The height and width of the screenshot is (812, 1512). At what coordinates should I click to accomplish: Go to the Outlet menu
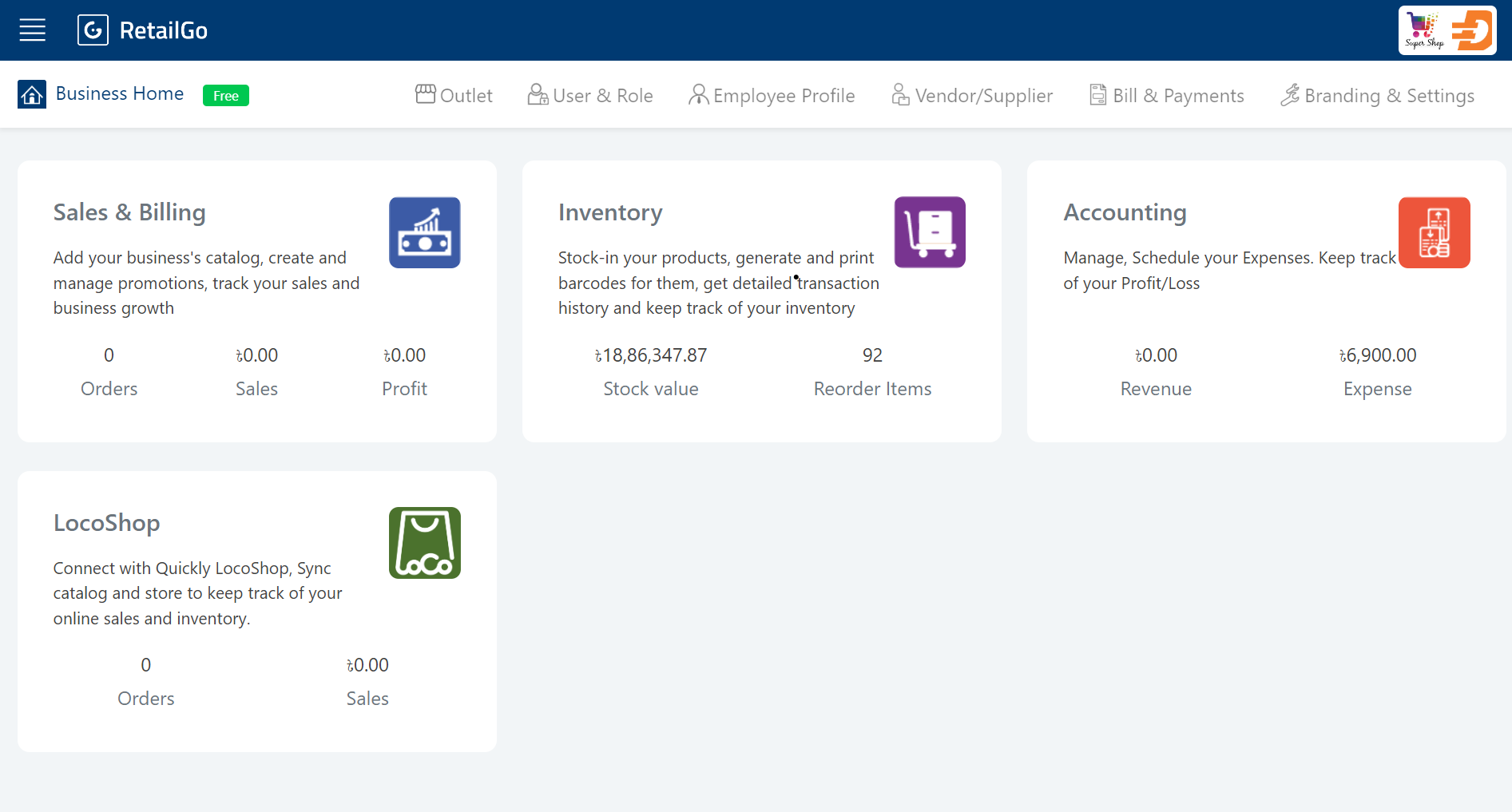(454, 96)
